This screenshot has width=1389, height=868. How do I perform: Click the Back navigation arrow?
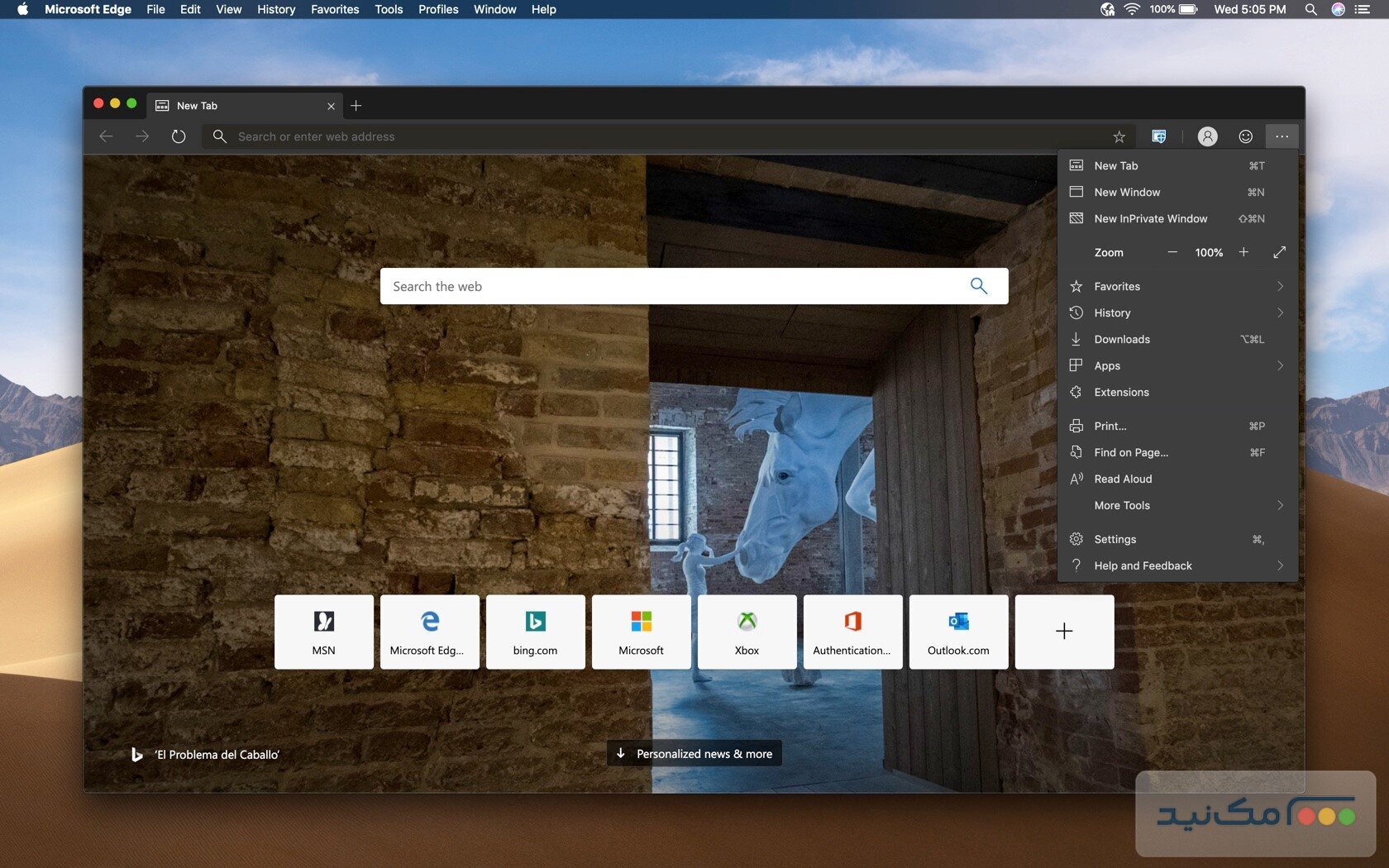[106, 136]
